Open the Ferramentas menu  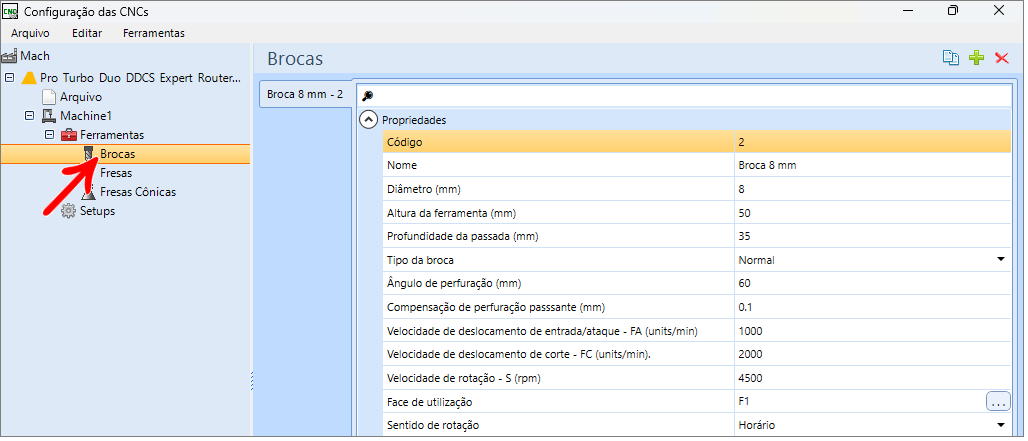click(x=154, y=33)
